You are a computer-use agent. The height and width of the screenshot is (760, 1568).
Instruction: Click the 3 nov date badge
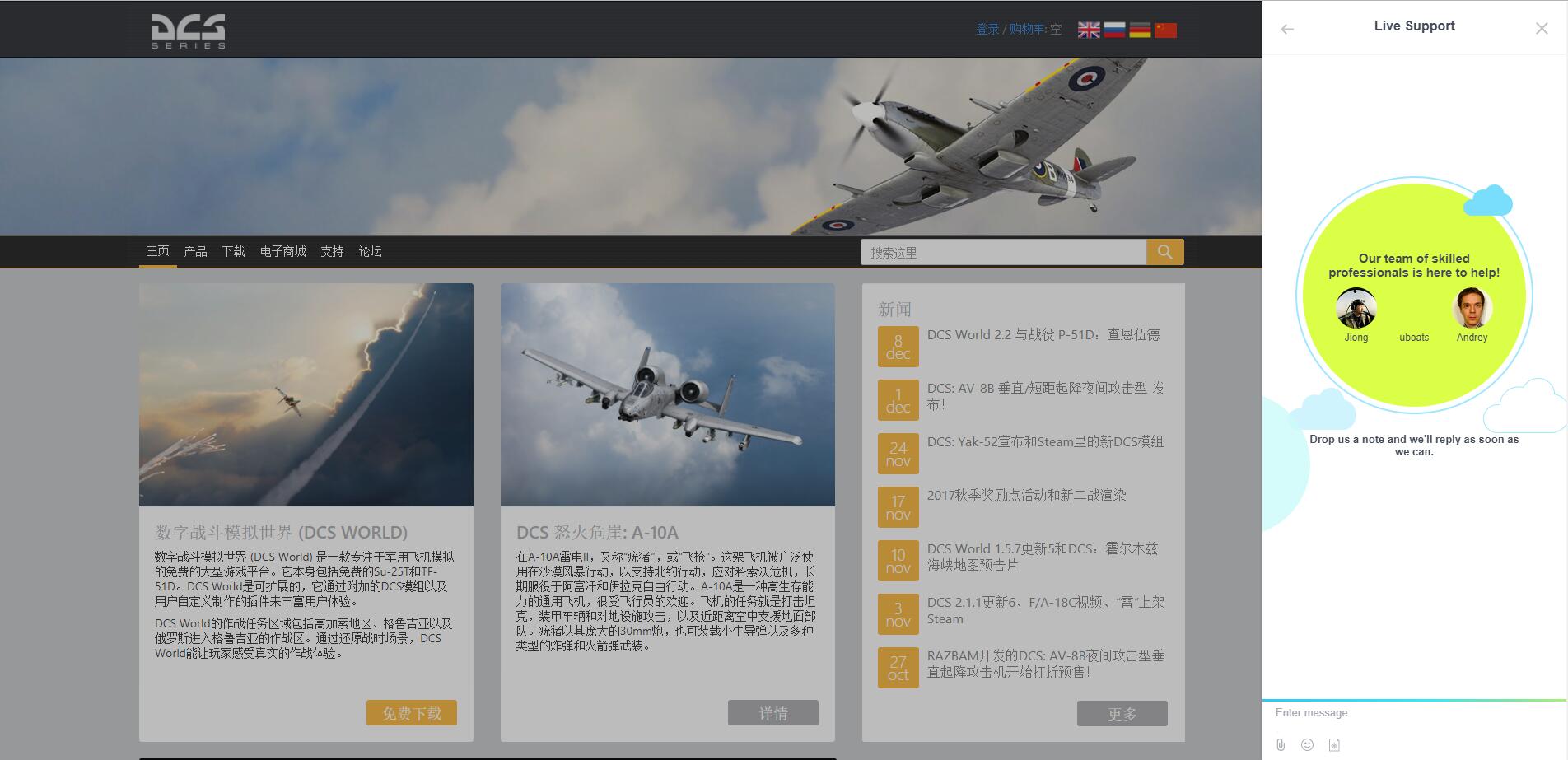click(x=898, y=614)
